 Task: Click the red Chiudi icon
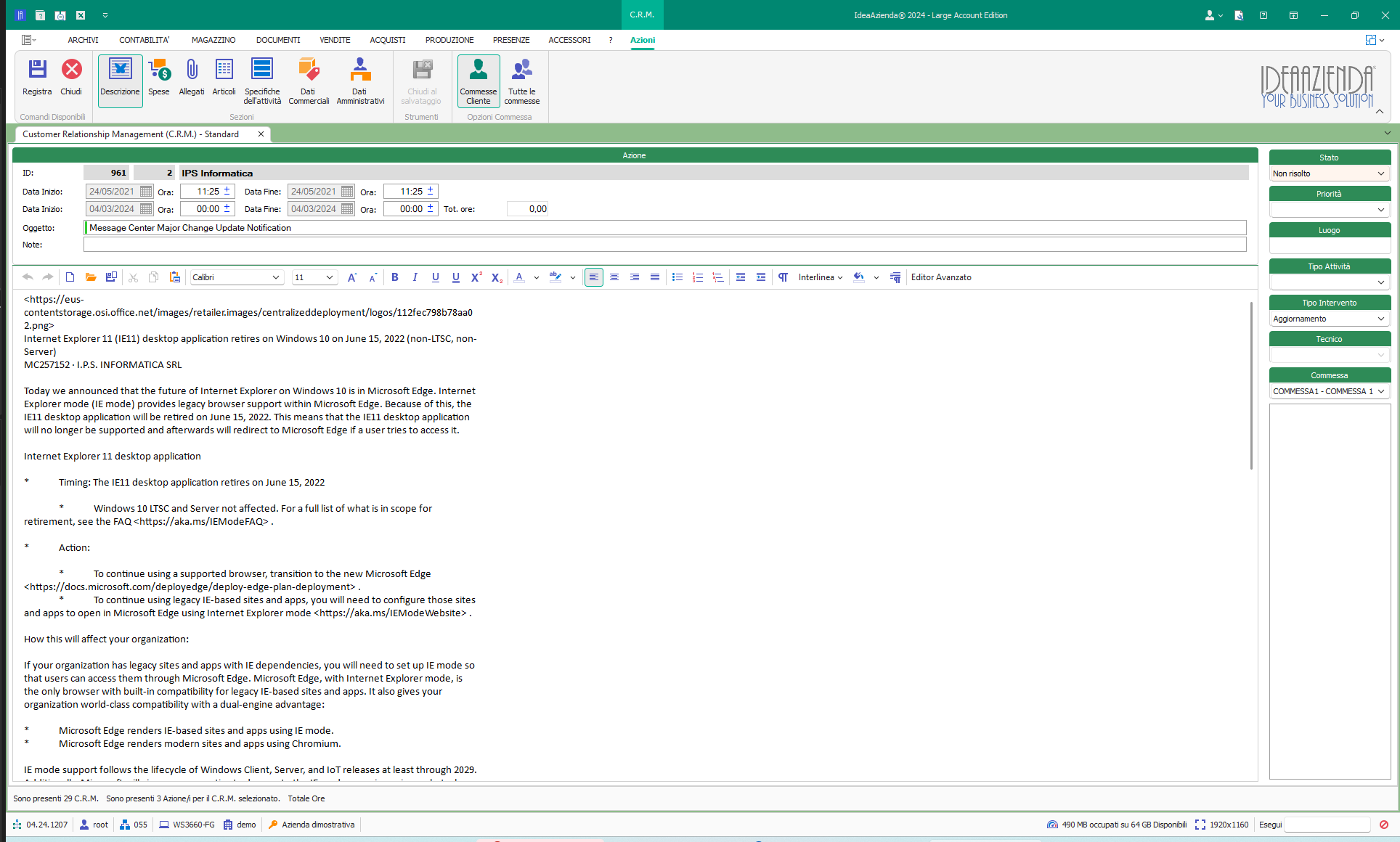[71, 78]
